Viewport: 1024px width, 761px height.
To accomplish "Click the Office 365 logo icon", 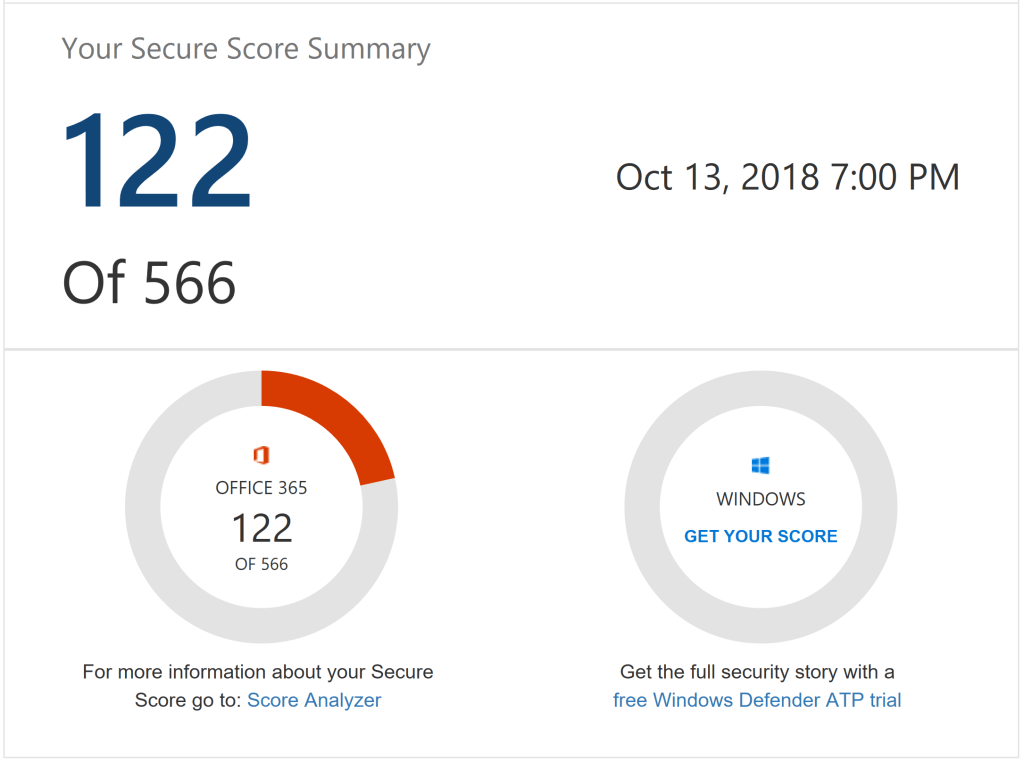I will point(261,456).
